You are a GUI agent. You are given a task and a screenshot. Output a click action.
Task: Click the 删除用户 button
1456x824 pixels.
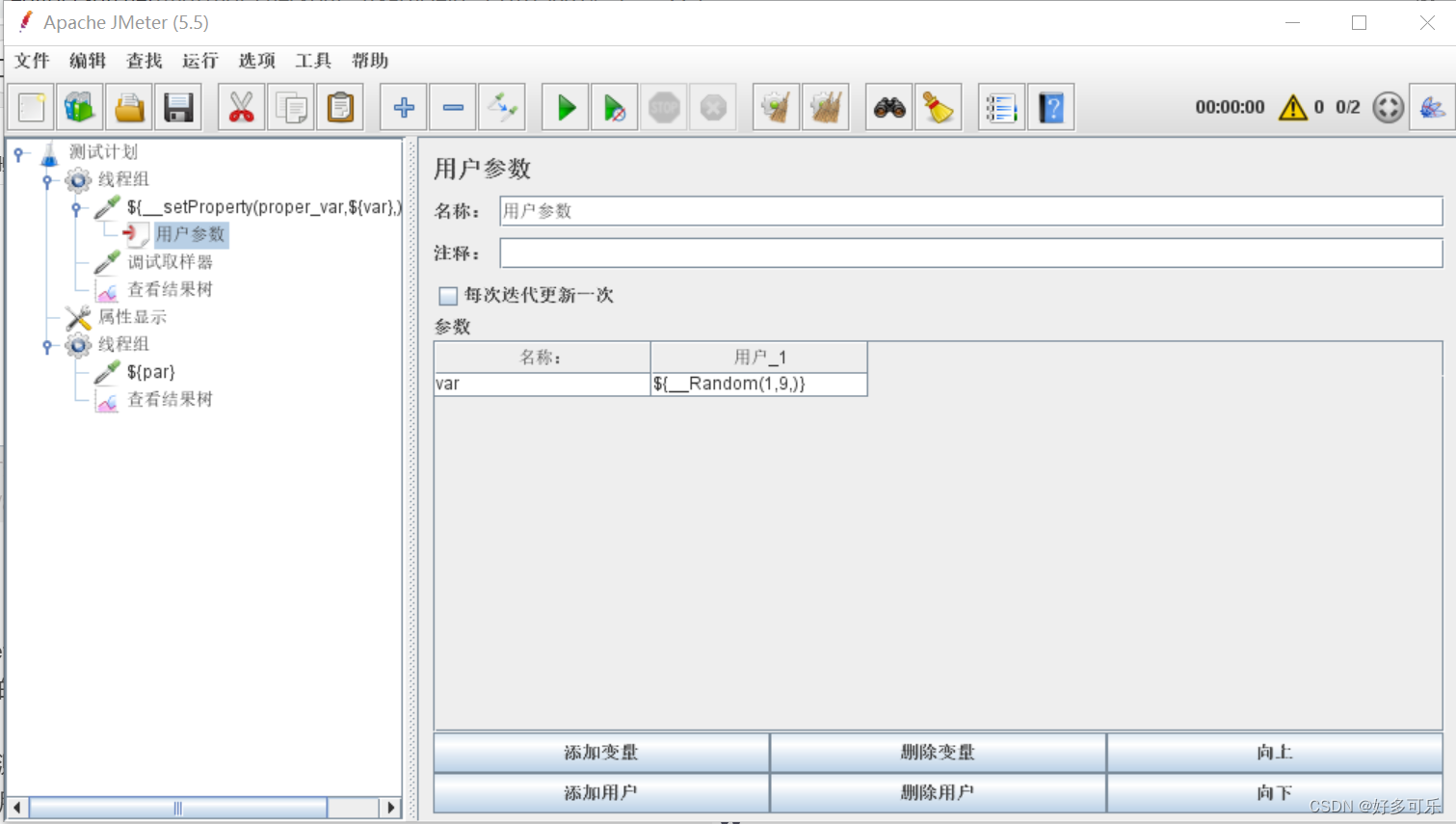pyautogui.click(x=938, y=793)
